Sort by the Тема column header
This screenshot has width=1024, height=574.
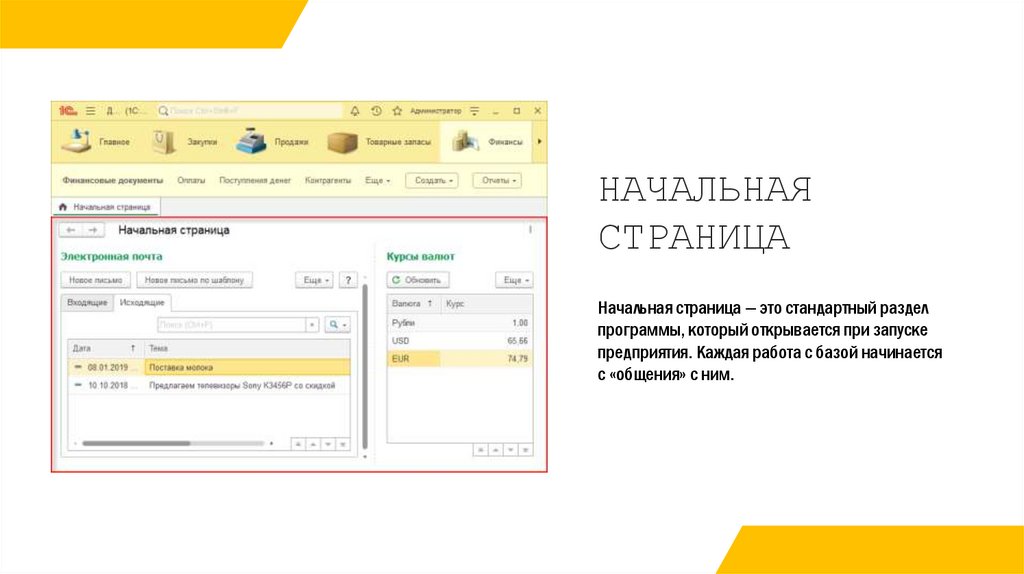[x=247, y=349]
